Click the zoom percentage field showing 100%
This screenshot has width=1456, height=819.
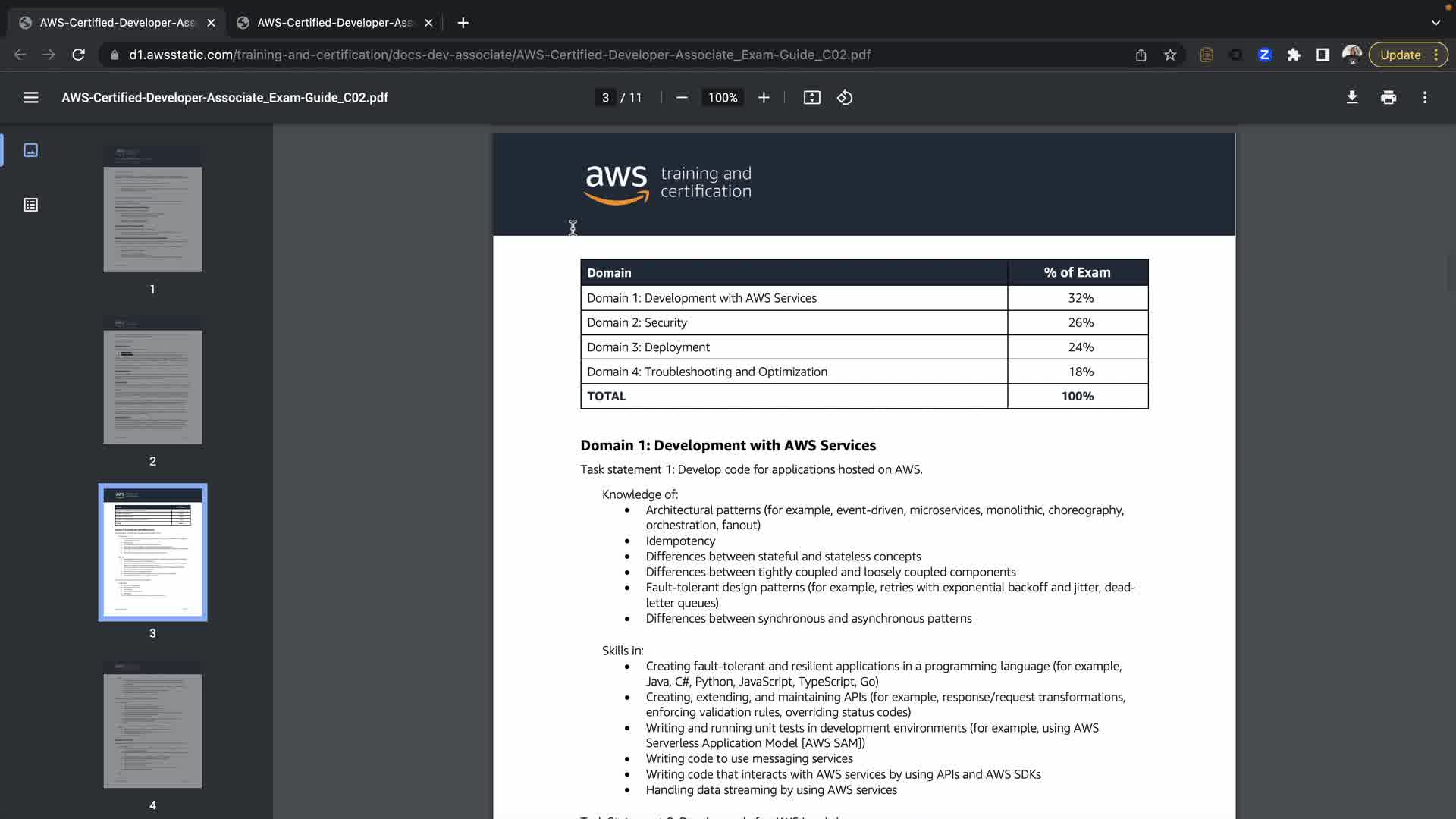click(x=722, y=98)
